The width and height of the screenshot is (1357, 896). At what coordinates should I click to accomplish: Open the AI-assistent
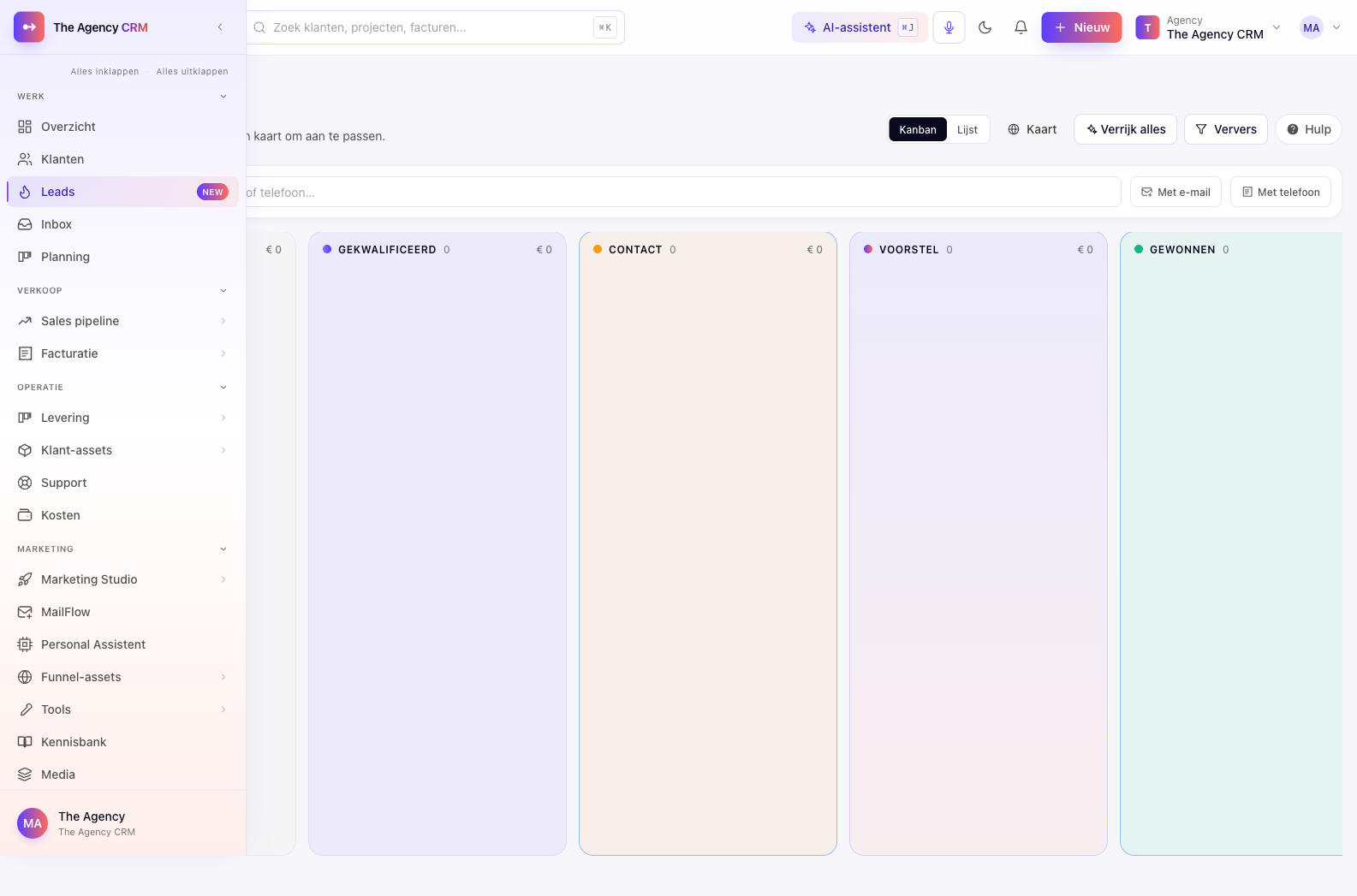(x=860, y=27)
